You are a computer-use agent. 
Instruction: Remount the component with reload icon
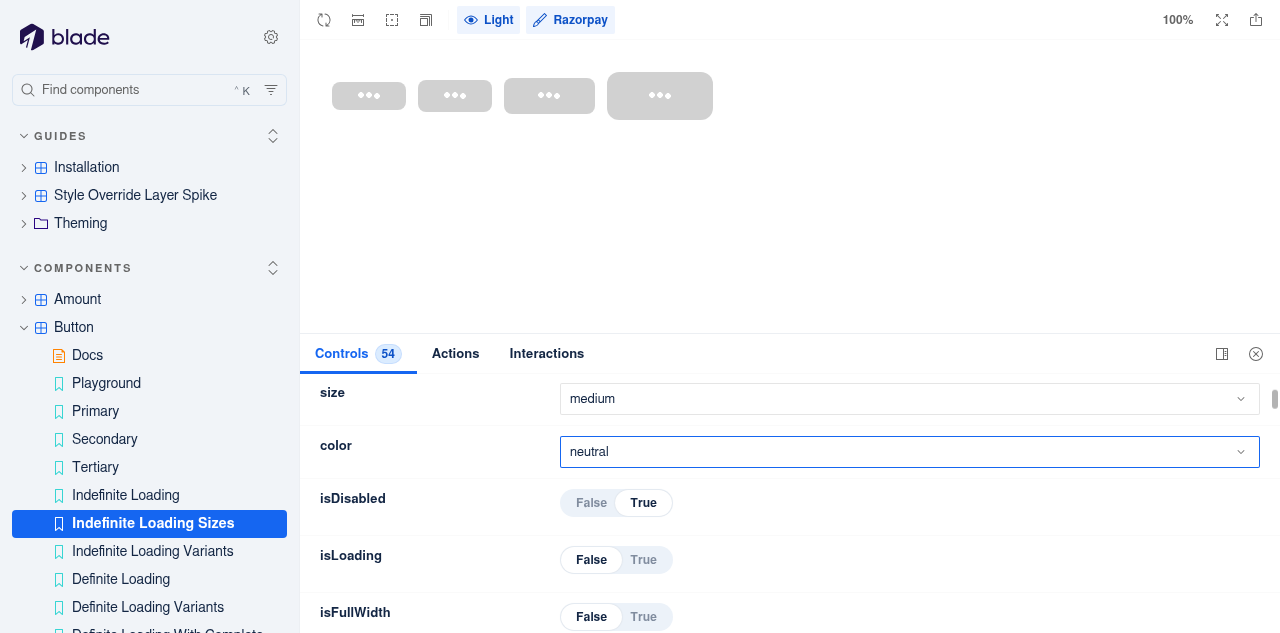point(324,20)
